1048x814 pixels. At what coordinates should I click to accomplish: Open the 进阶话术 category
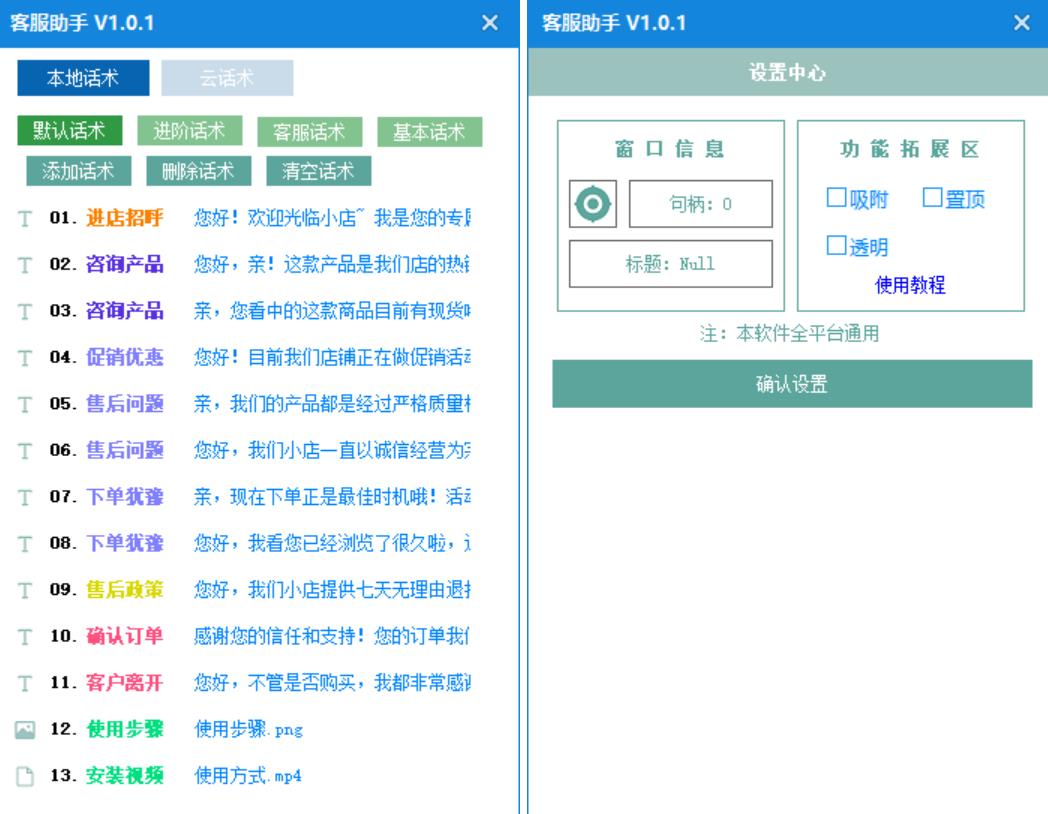(190, 131)
